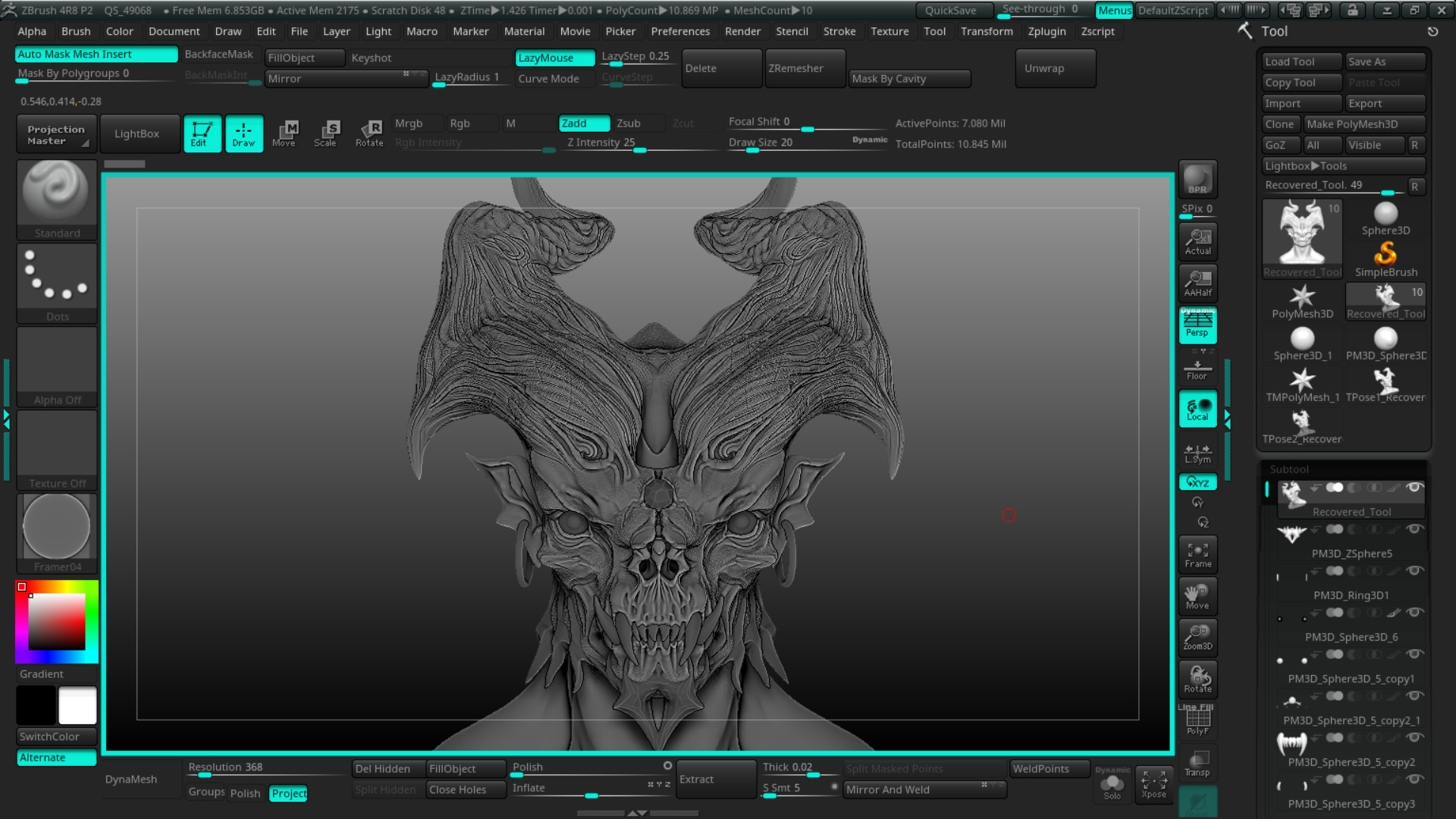Open the Transform menu
Screen dimensions: 1456x819
click(987, 31)
